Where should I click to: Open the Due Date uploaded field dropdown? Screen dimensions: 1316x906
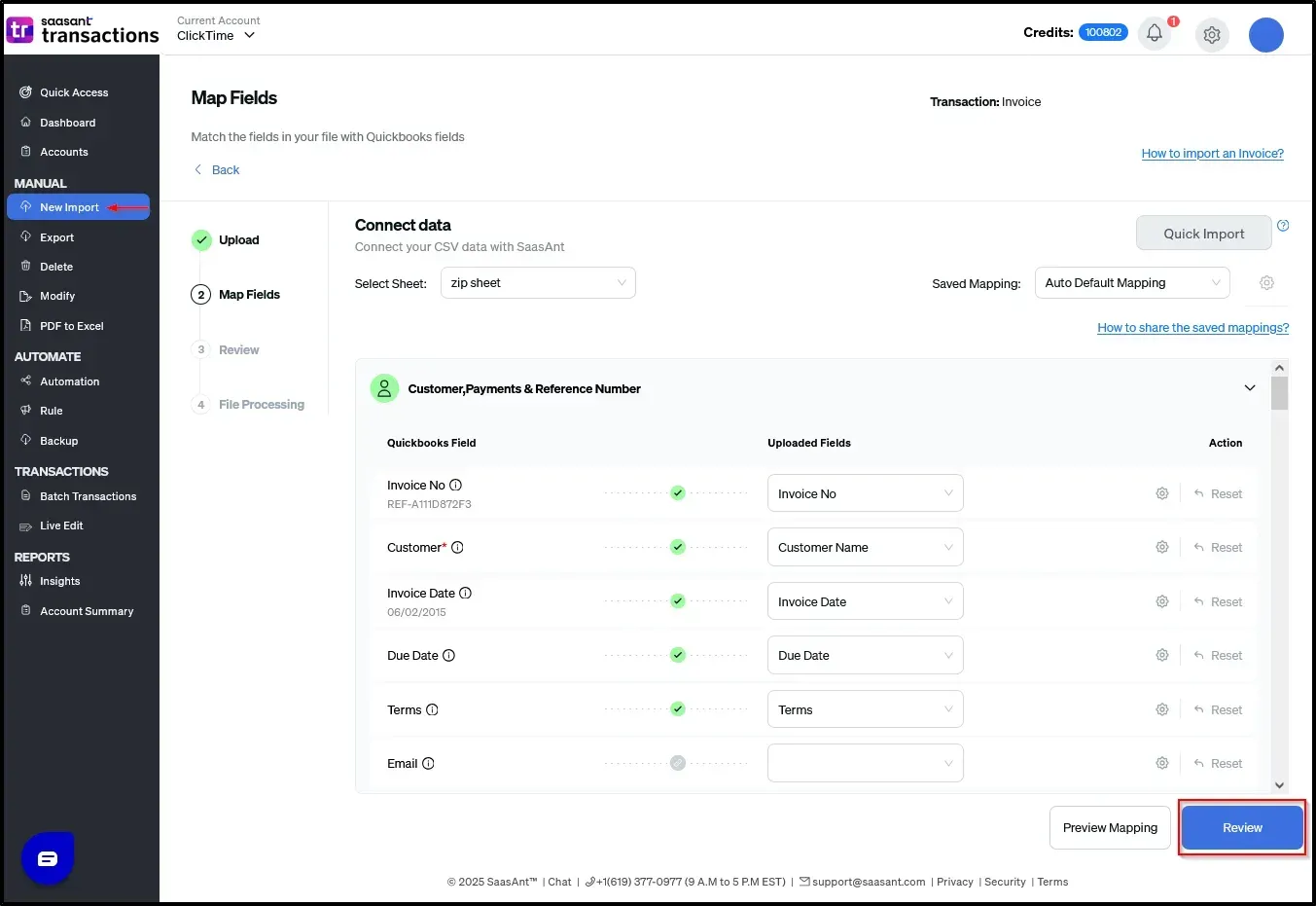[x=866, y=655]
